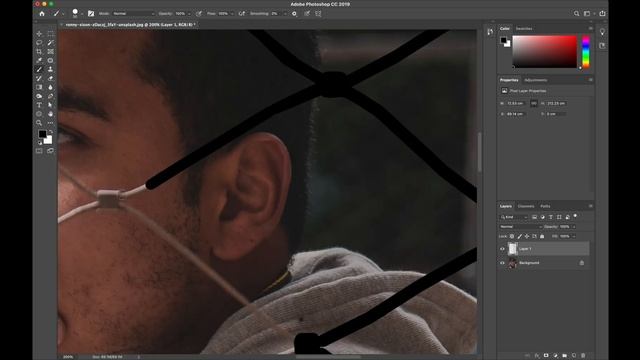Hide Layer 1 using its eye icon
Image resolution: width=640 pixels, height=360 pixels.
[x=502, y=249]
